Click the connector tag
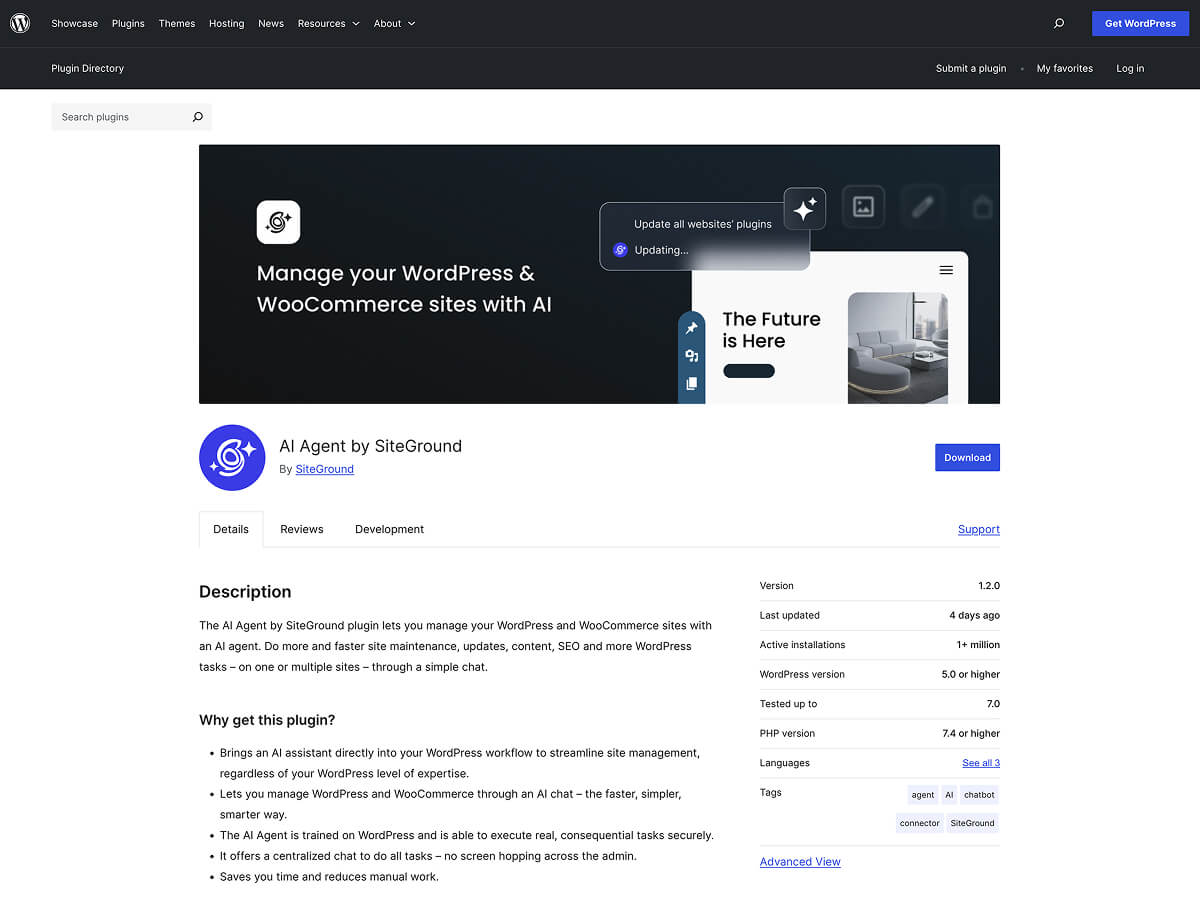This screenshot has width=1200, height=902. tap(920, 823)
